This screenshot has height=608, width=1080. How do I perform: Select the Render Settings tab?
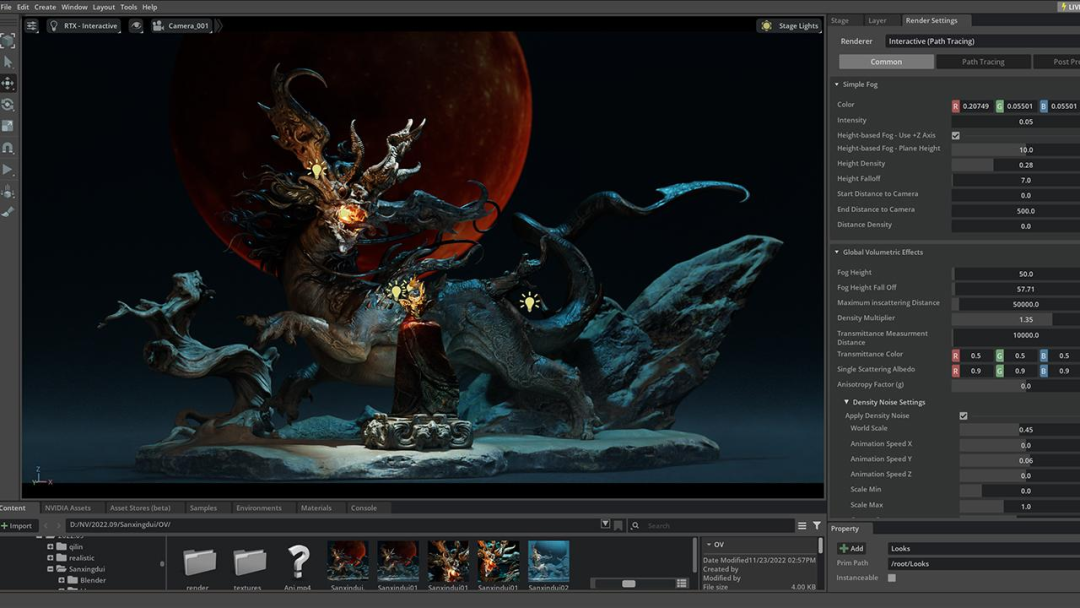(x=931, y=21)
